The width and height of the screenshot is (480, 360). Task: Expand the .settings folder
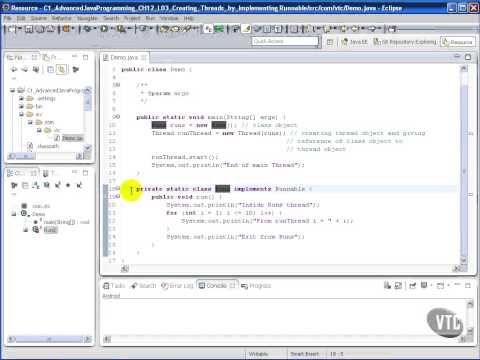click(21, 98)
